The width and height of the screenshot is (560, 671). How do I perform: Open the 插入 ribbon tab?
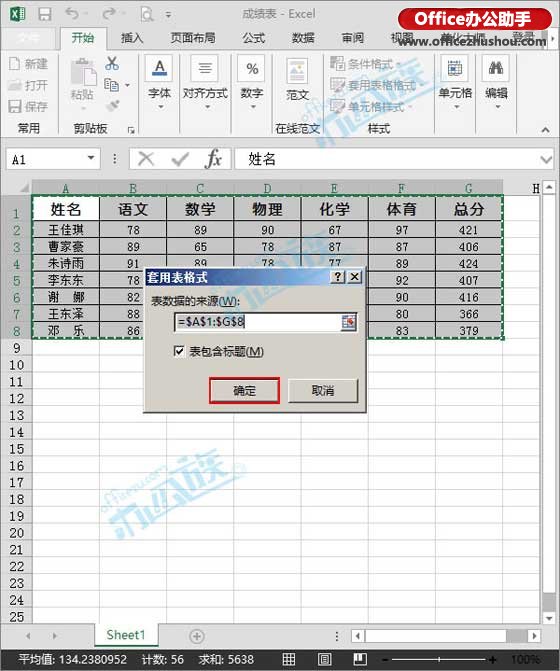coord(132,38)
